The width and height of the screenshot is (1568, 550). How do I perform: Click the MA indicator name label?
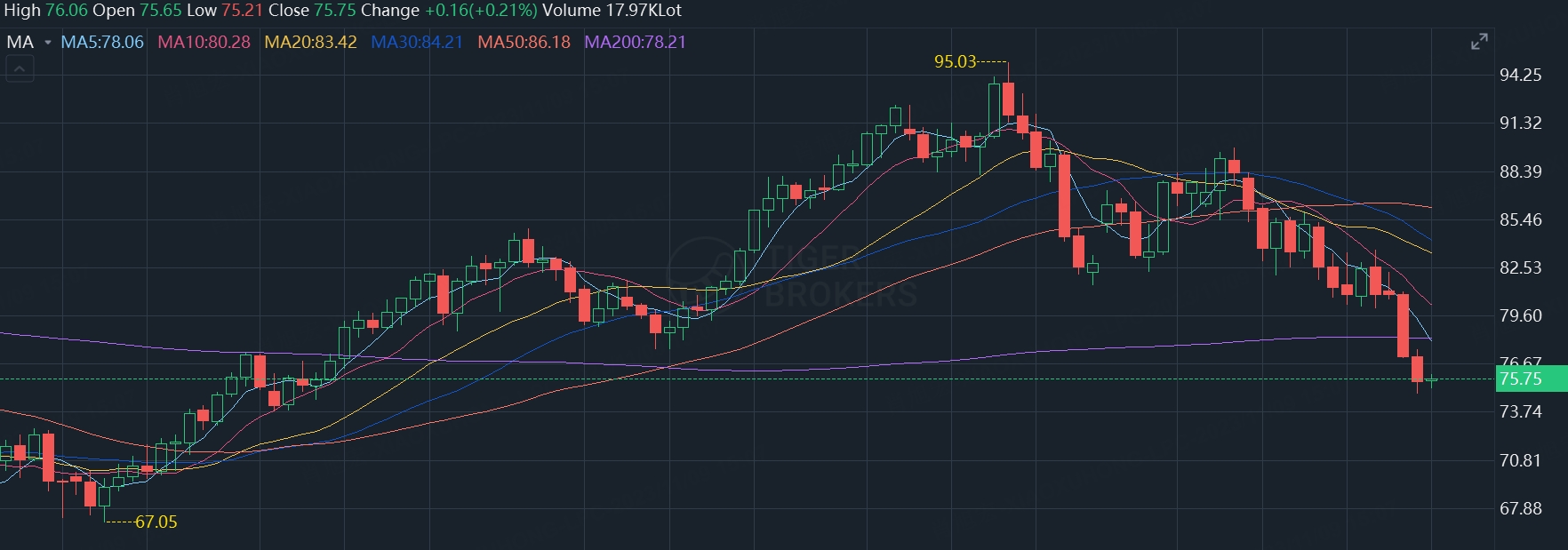20,42
